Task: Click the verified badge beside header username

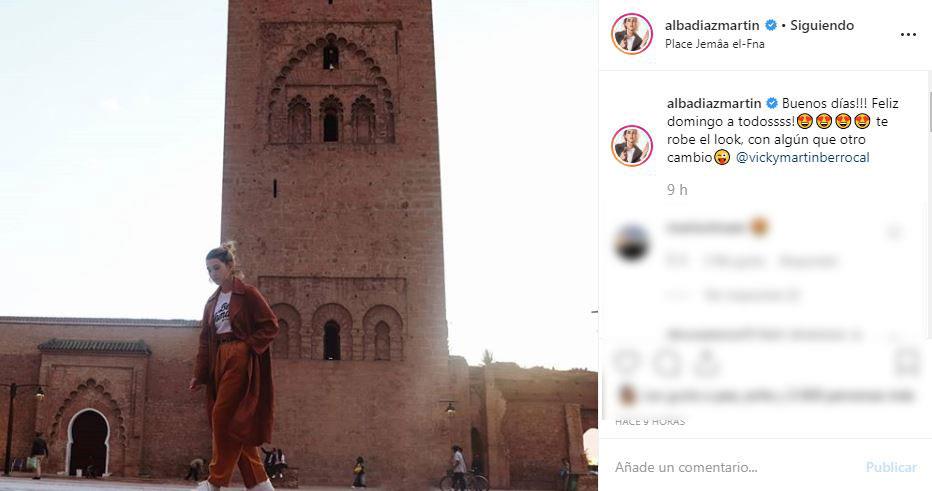Action: (770, 25)
